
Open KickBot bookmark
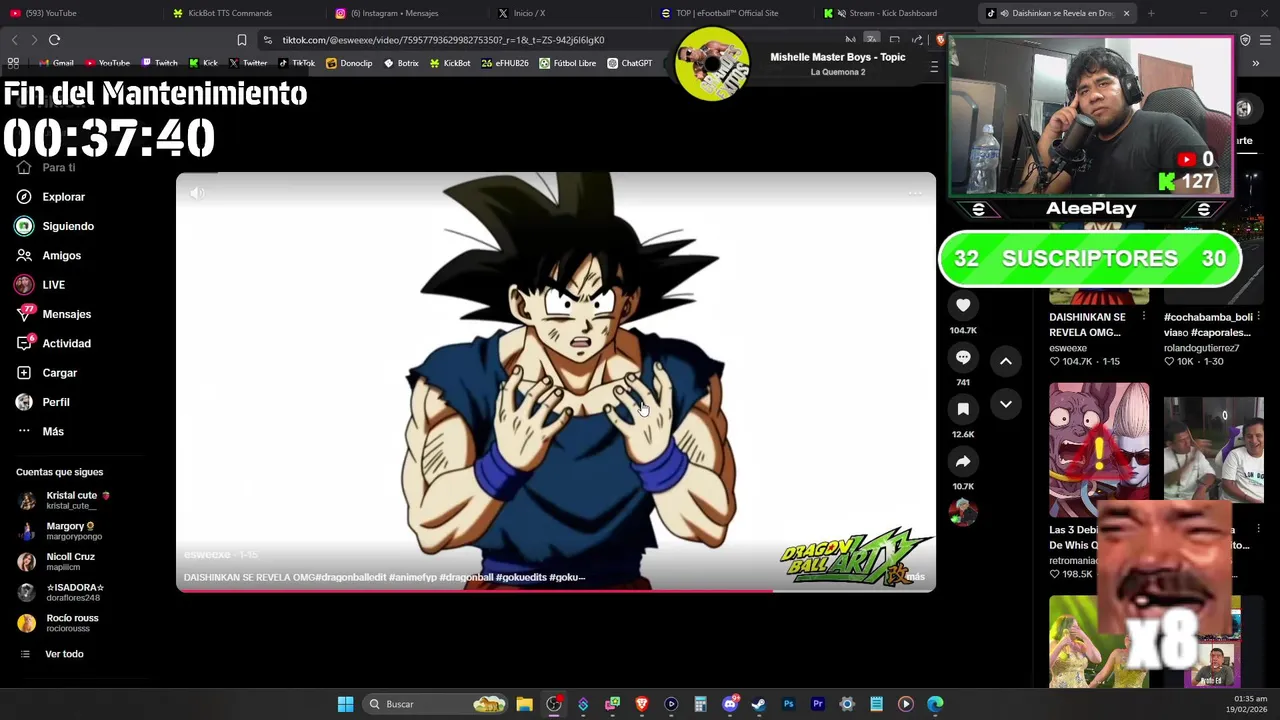(x=450, y=63)
